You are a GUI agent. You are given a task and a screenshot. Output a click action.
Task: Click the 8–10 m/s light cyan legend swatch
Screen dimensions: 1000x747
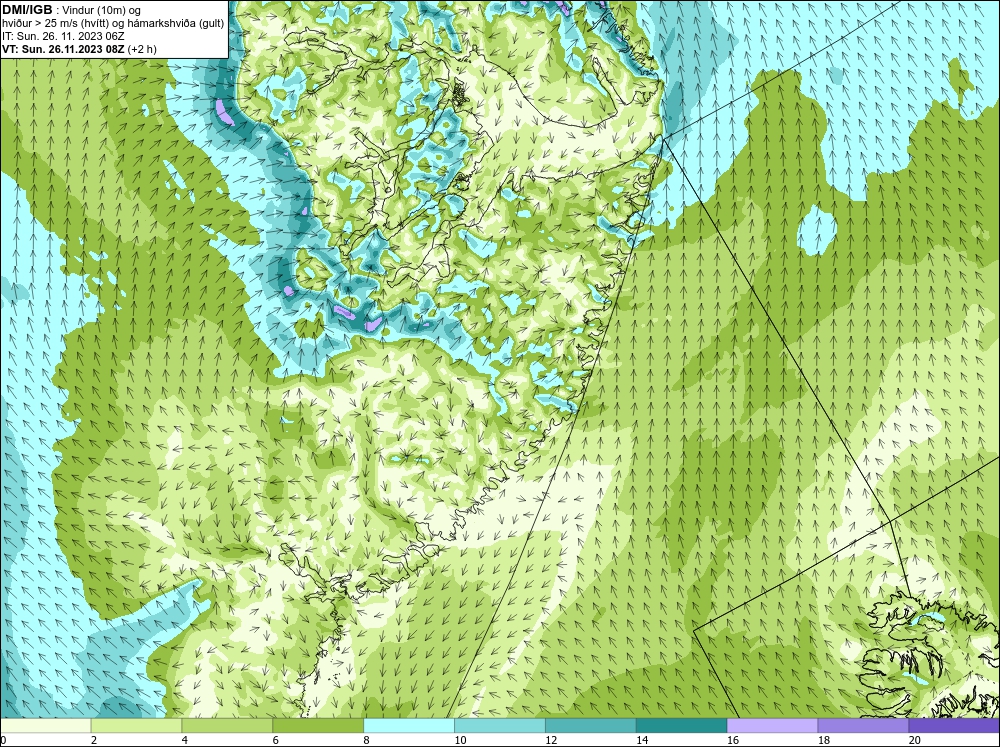coord(409,726)
